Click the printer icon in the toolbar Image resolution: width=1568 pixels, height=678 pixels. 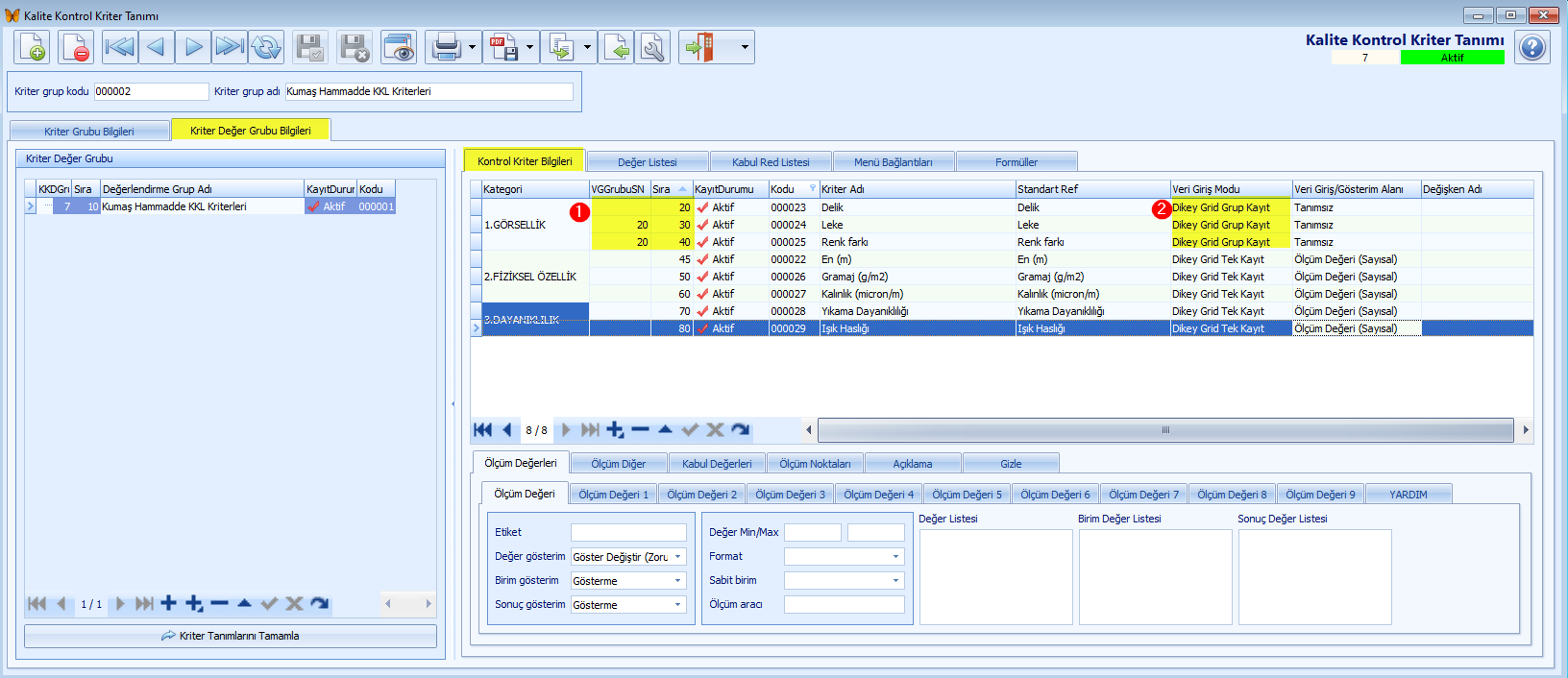click(446, 47)
